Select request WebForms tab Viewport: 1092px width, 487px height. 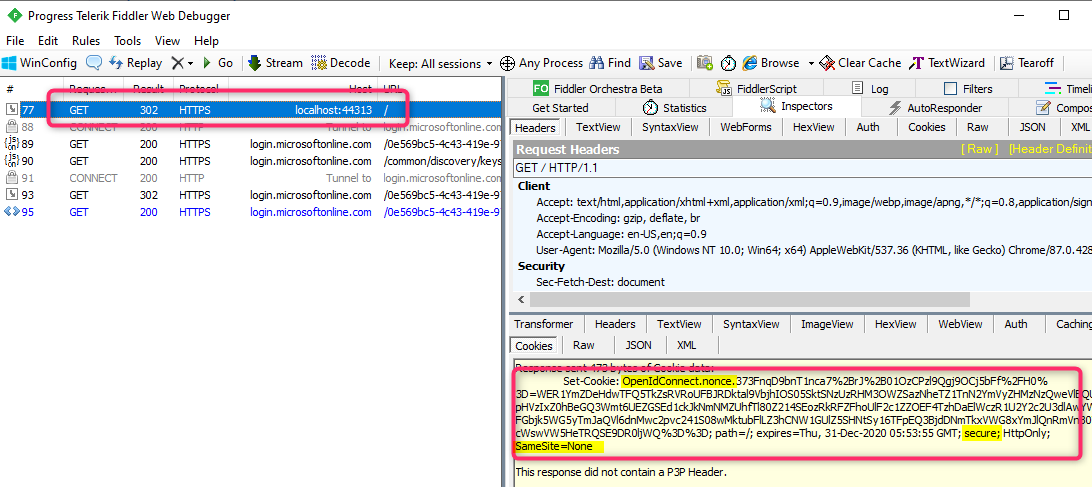(x=746, y=127)
